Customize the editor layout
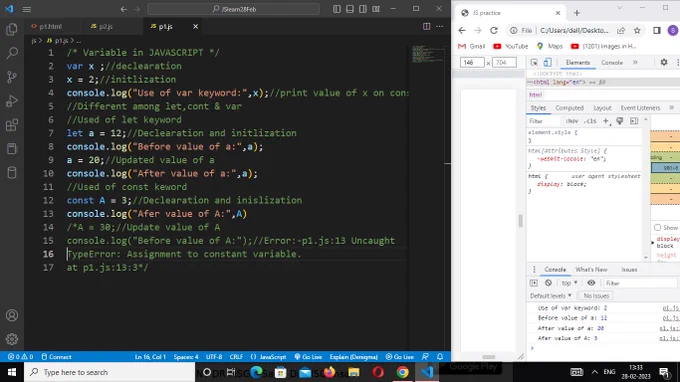This screenshot has height=382, width=680. [376, 9]
